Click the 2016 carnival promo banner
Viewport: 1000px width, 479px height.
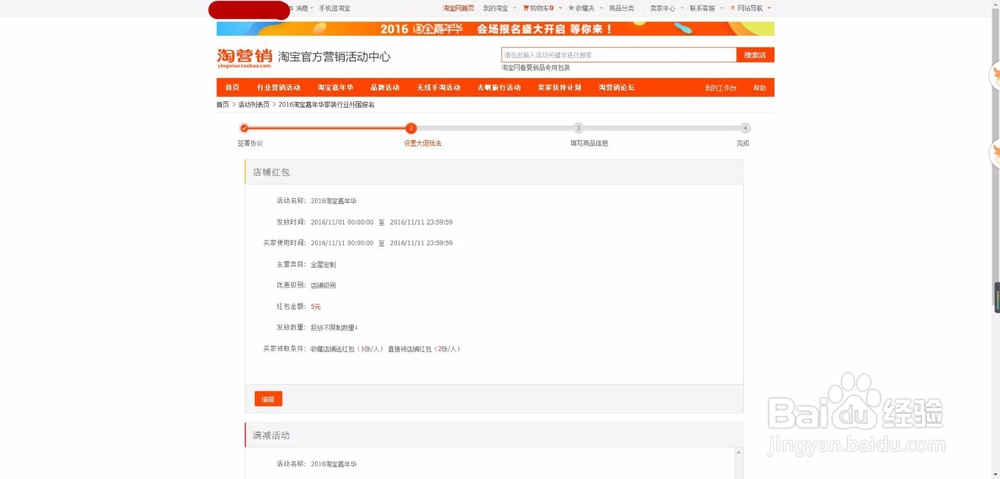pyautogui.click(x=496, y=29)
